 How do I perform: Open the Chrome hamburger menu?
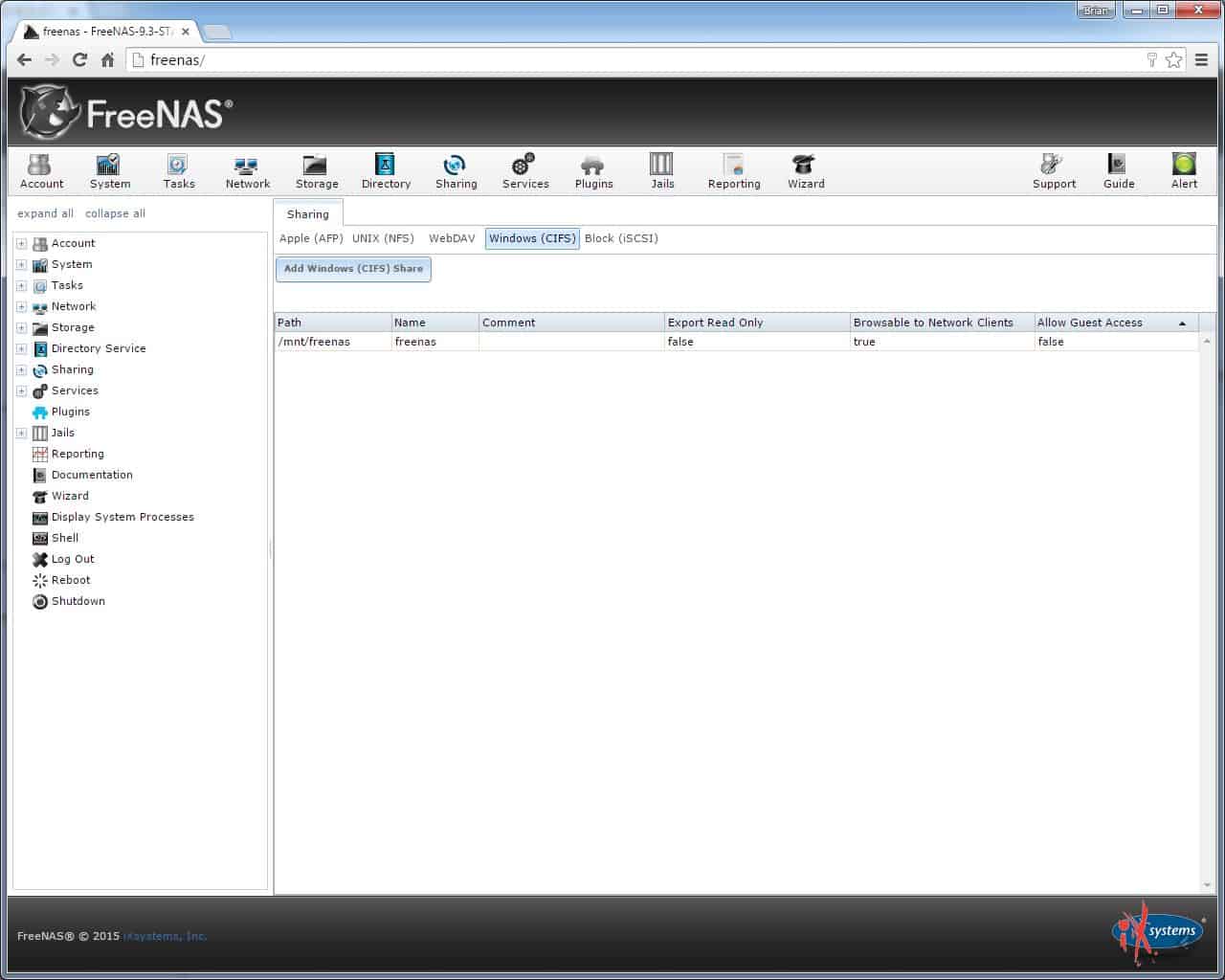[1202, 59]
